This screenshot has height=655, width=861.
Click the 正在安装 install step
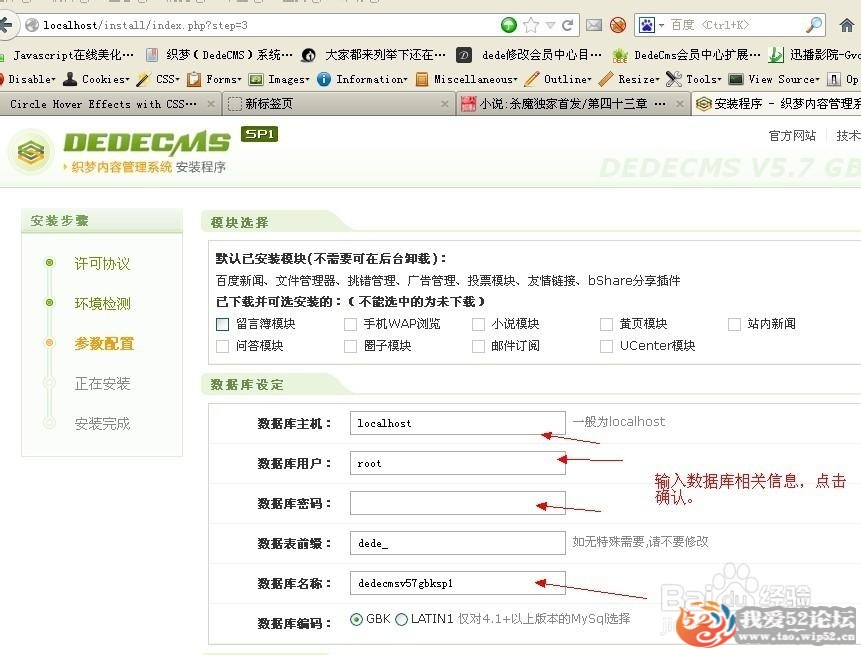point(102,384)
